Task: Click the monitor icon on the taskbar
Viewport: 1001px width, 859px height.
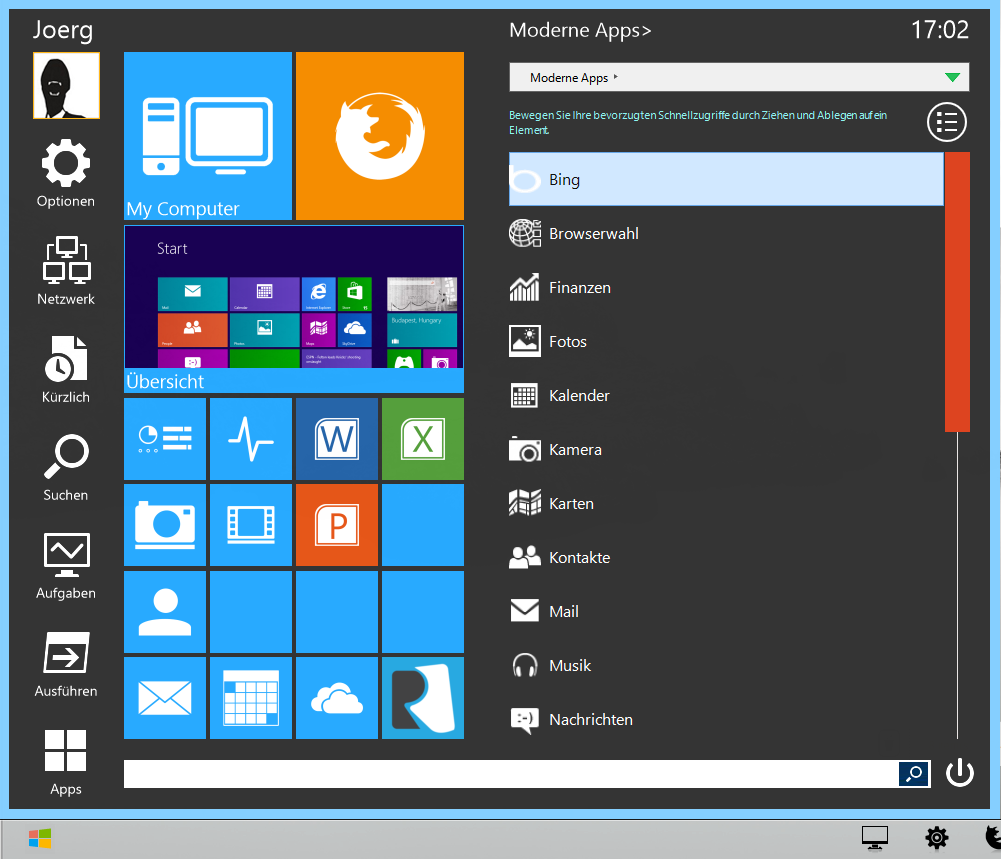Action: (875, 838)
